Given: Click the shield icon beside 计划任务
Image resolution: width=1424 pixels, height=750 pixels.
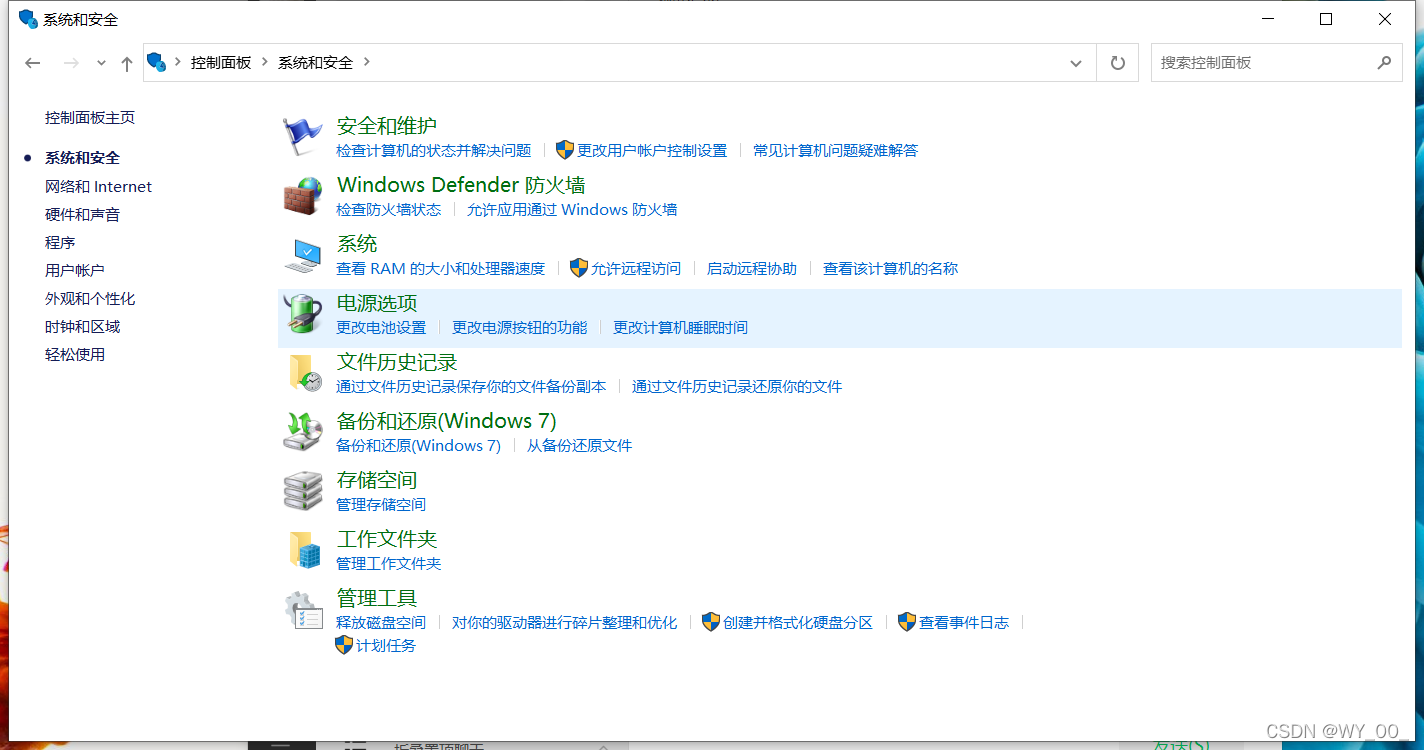Looking at the screenshot, I should 344,645.
